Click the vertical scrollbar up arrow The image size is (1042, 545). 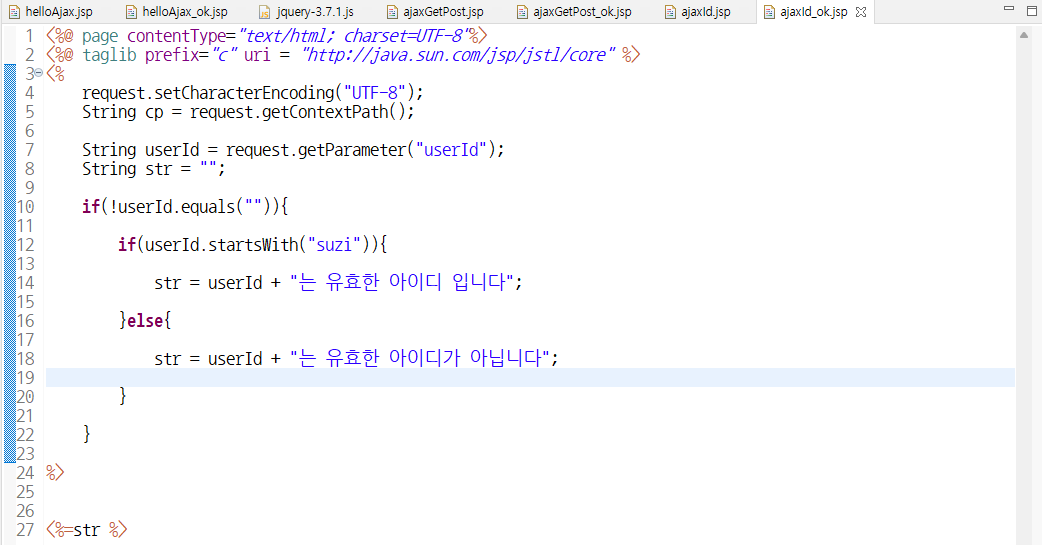coord(1024,35)
